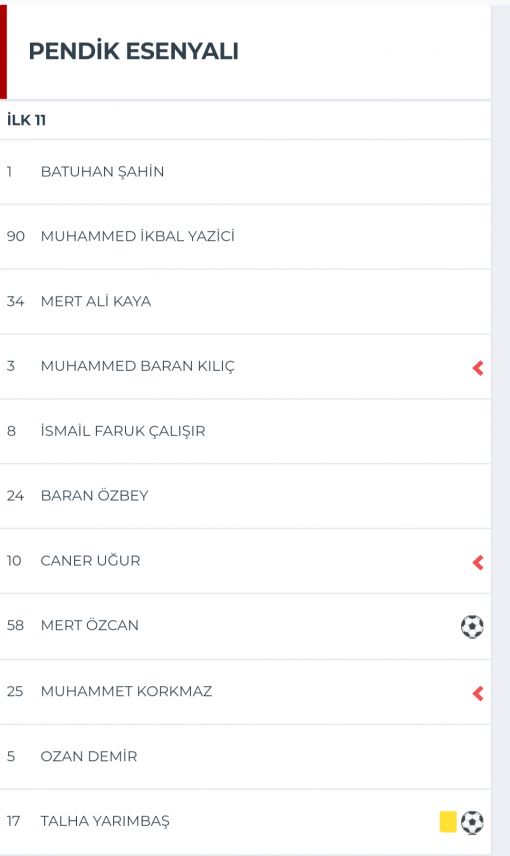This screenshot has height=856, width=510.
Task: Click the İLK 11 section label
Action: [x=26, y=120]
